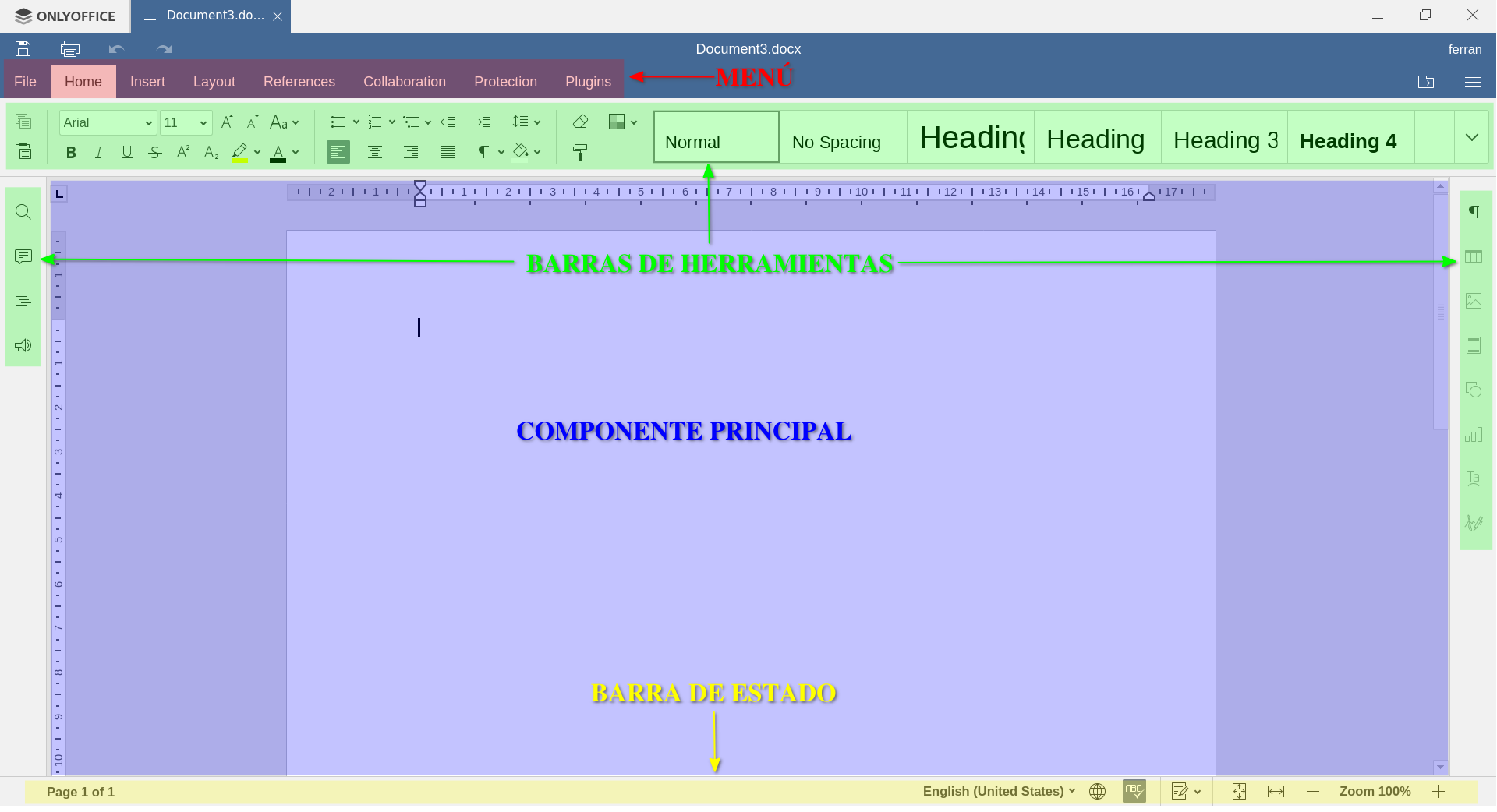Apply the No Spacing style
1497x812 pixels.
[844, 137]
